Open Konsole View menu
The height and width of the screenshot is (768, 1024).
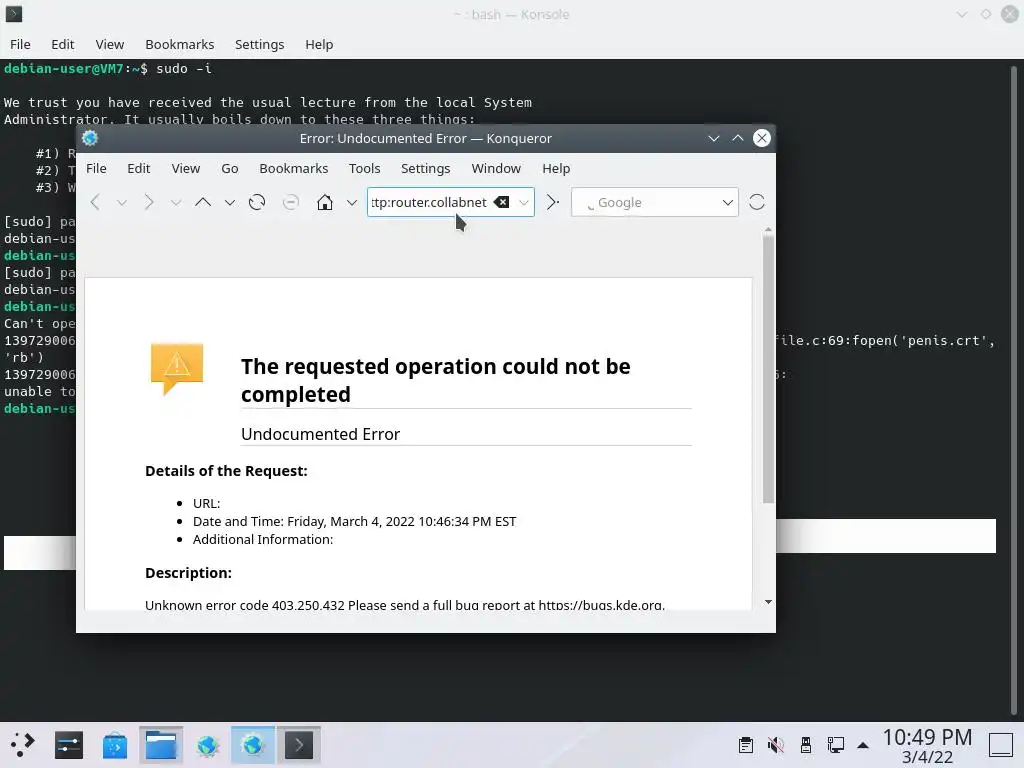110,44
